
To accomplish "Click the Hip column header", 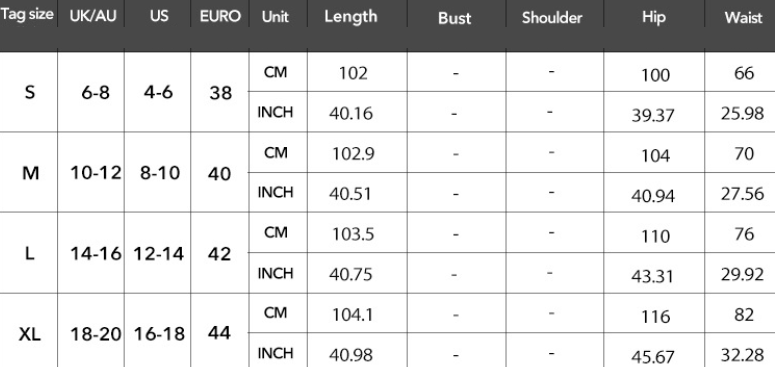I will tap(653, 17).
